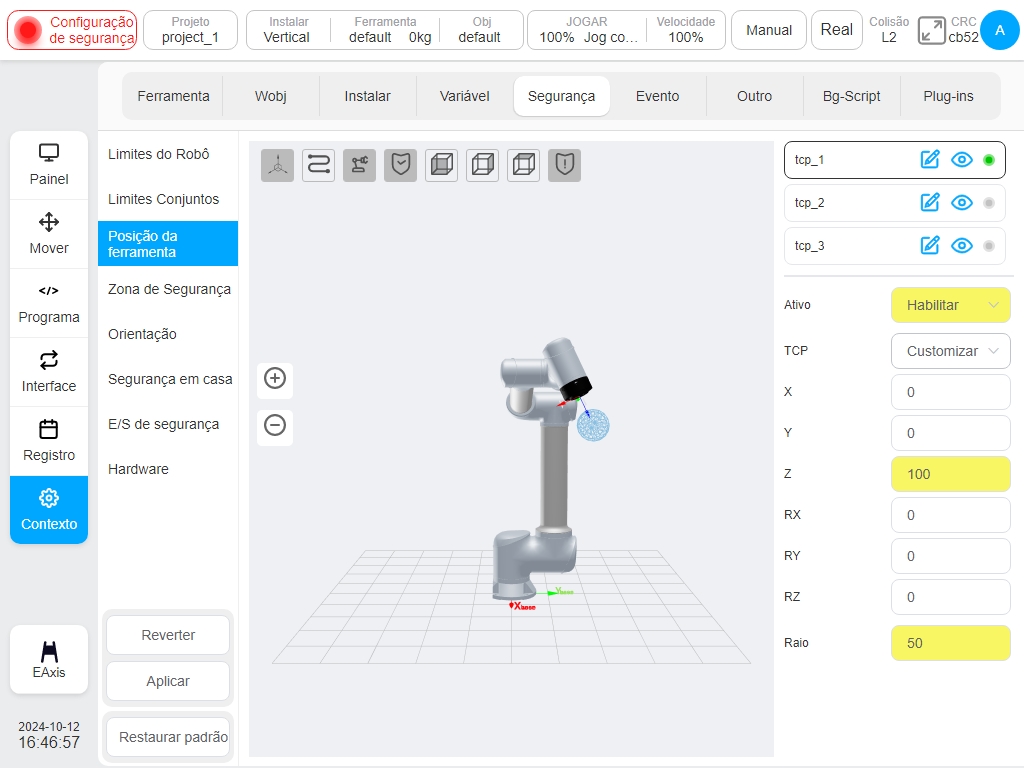Select top face cube view icon
Screen dimensions: 1024x768
coord(524,165)
